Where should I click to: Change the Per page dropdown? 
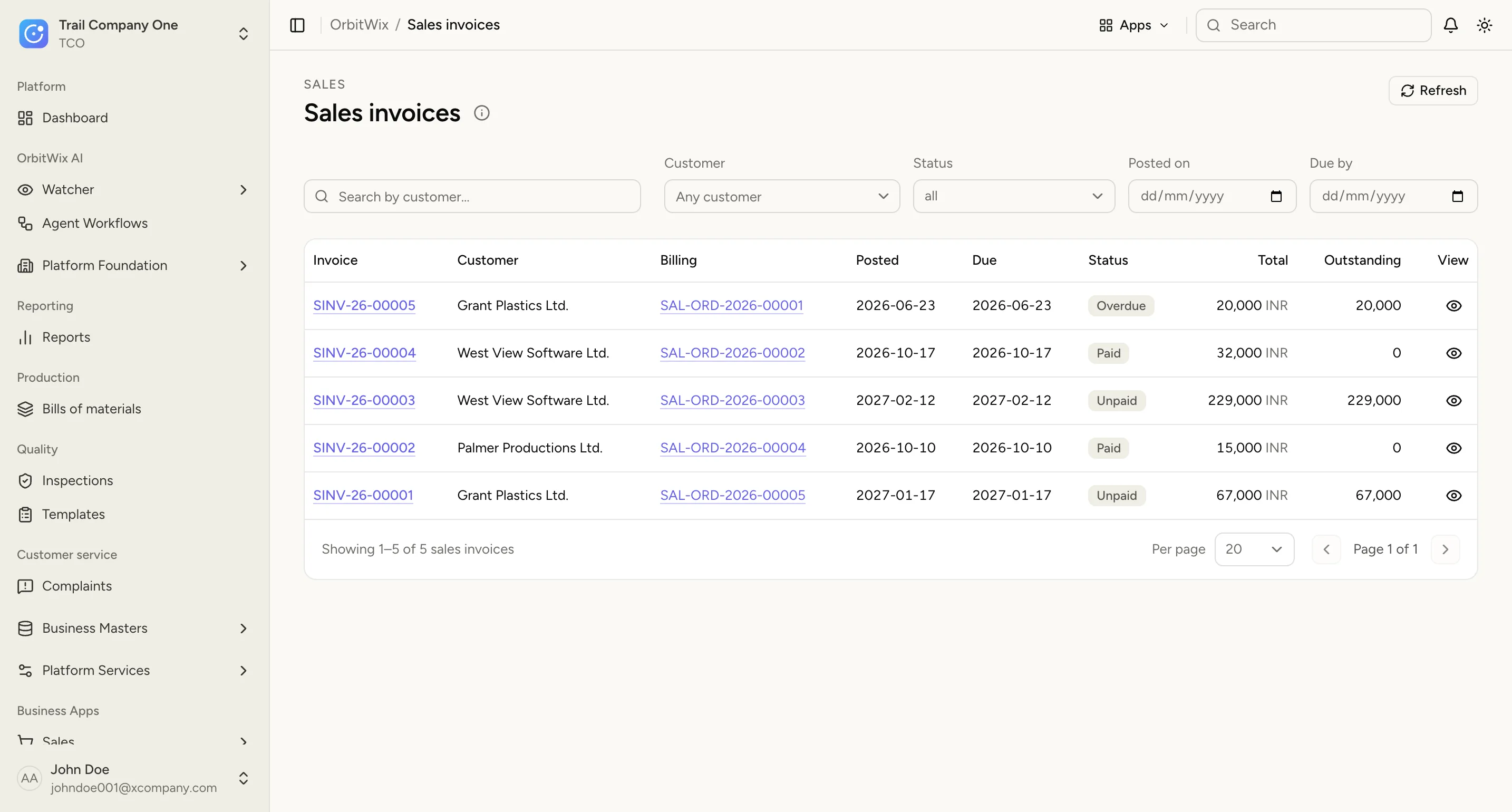(1254, 549)
